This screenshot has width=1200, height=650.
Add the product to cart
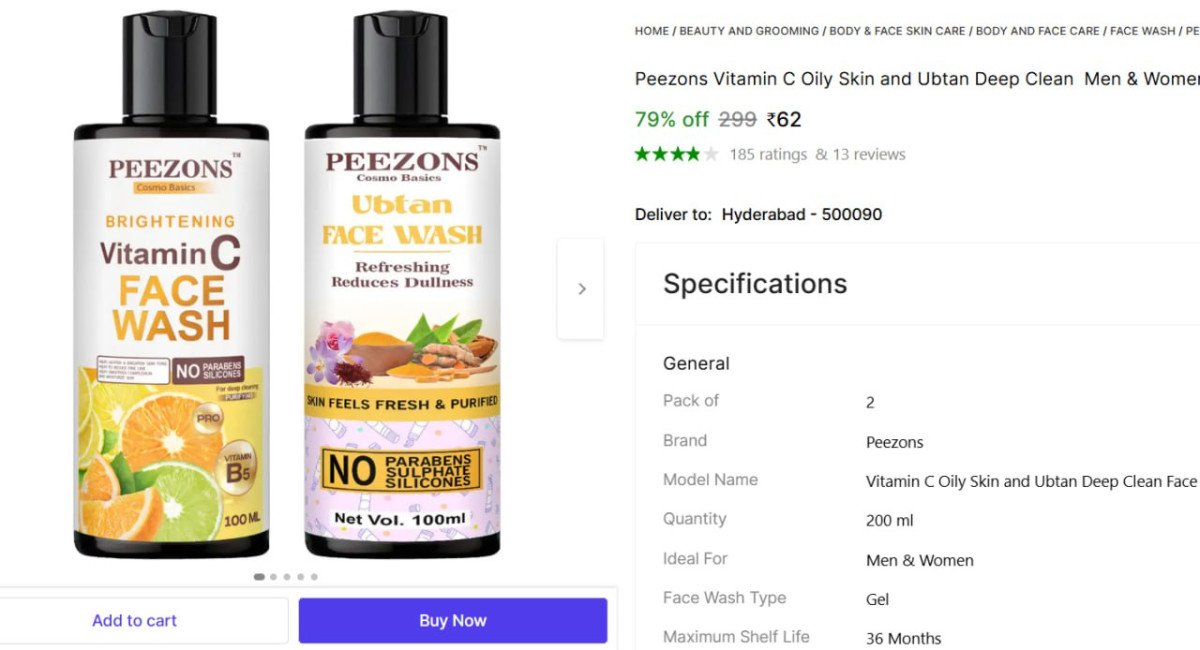(x=135, y=620)
